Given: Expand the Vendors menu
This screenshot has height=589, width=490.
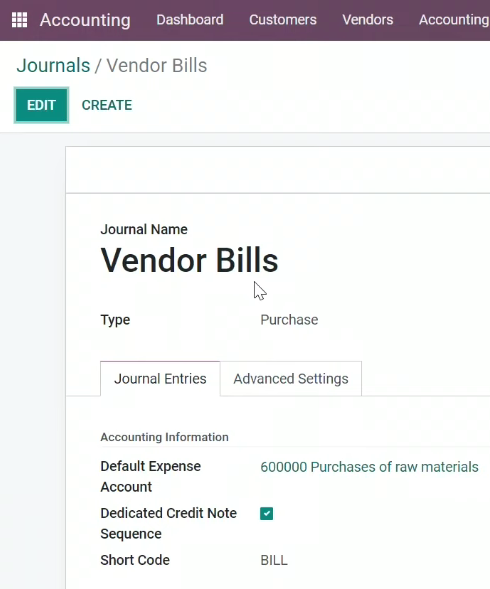Looking at the screenshot, I should 368,20.
